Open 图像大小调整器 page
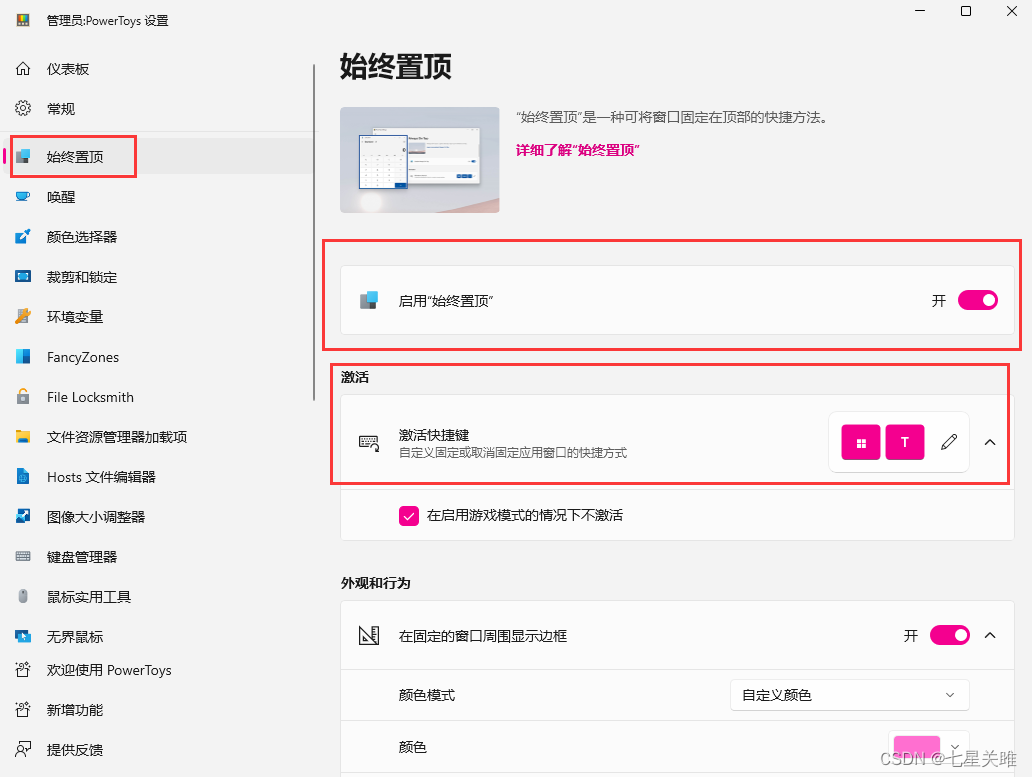1032x777 pixels. (x=96, y=516)
